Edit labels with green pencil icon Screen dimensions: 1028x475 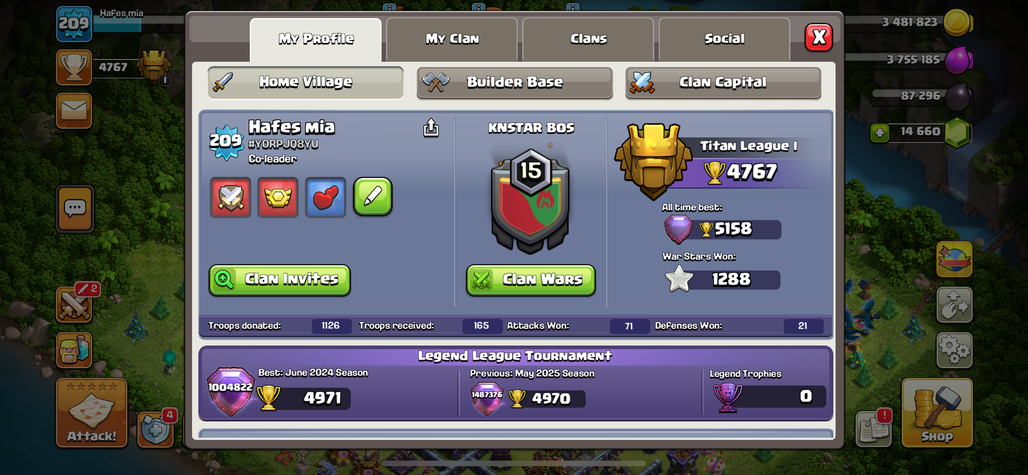pyautogui.click(x=373, y=197)
